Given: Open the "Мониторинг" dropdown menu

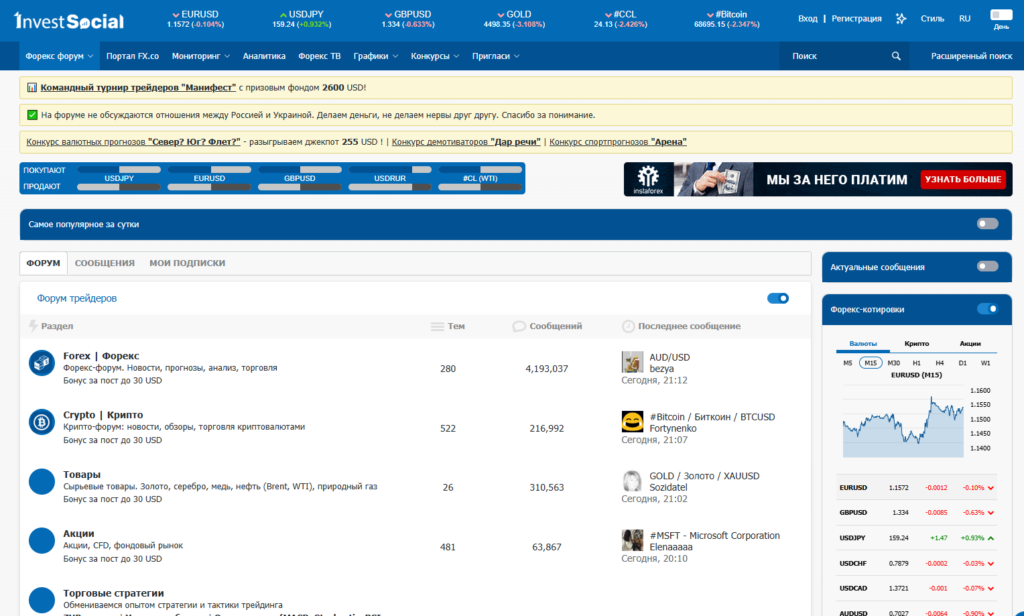Looking at the screenshot, I should coord(200,56).
